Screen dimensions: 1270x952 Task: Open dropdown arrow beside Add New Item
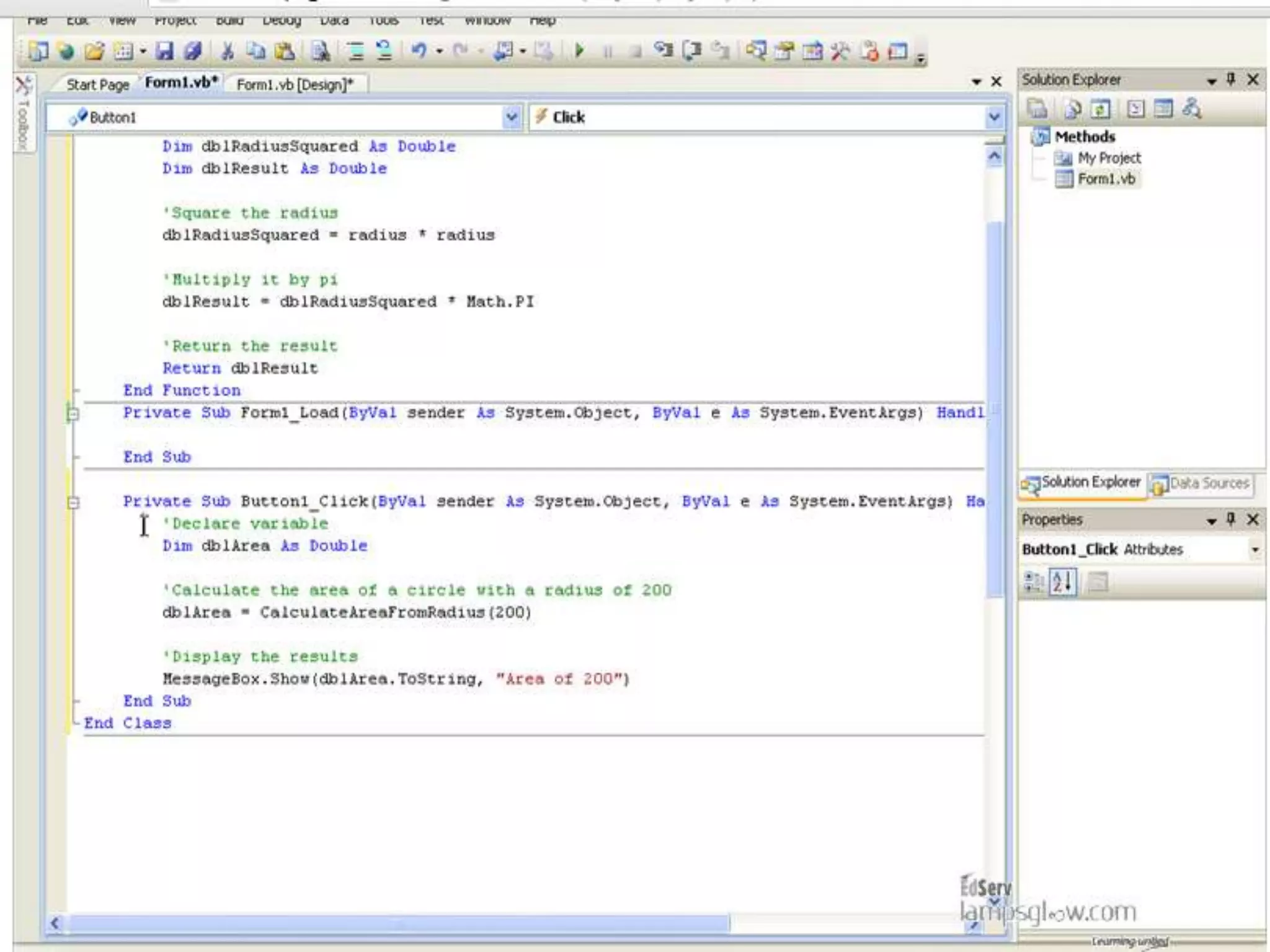pos(143,52)
